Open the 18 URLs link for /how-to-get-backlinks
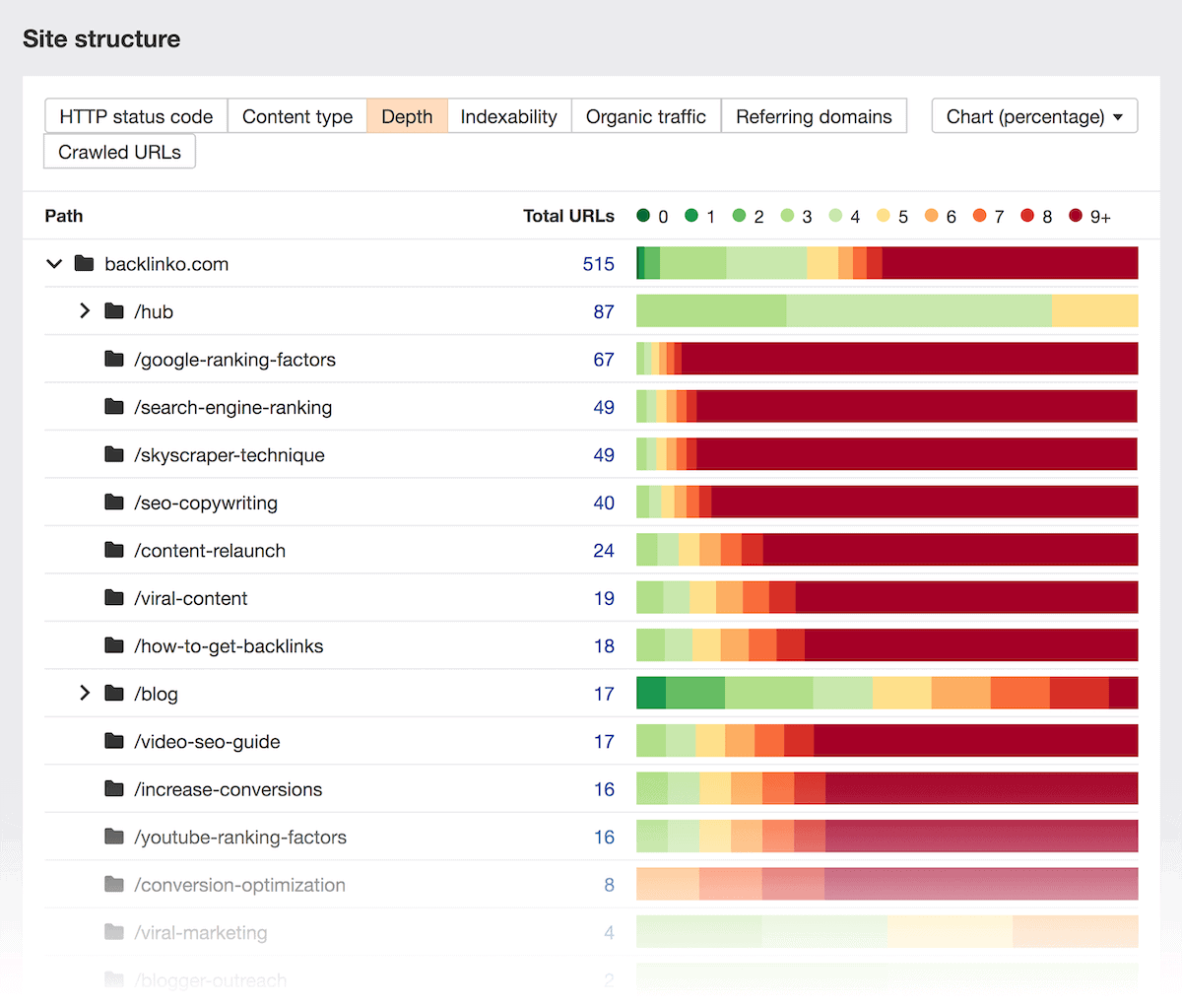The image size is (1182, 1008). click(604, 646)
